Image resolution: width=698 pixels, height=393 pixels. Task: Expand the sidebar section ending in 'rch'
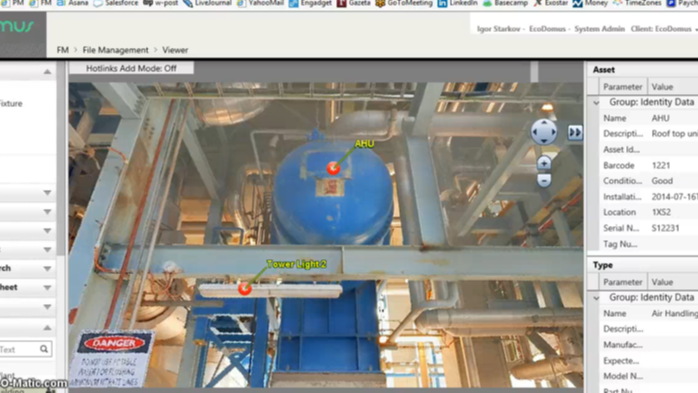click(47, 268)
